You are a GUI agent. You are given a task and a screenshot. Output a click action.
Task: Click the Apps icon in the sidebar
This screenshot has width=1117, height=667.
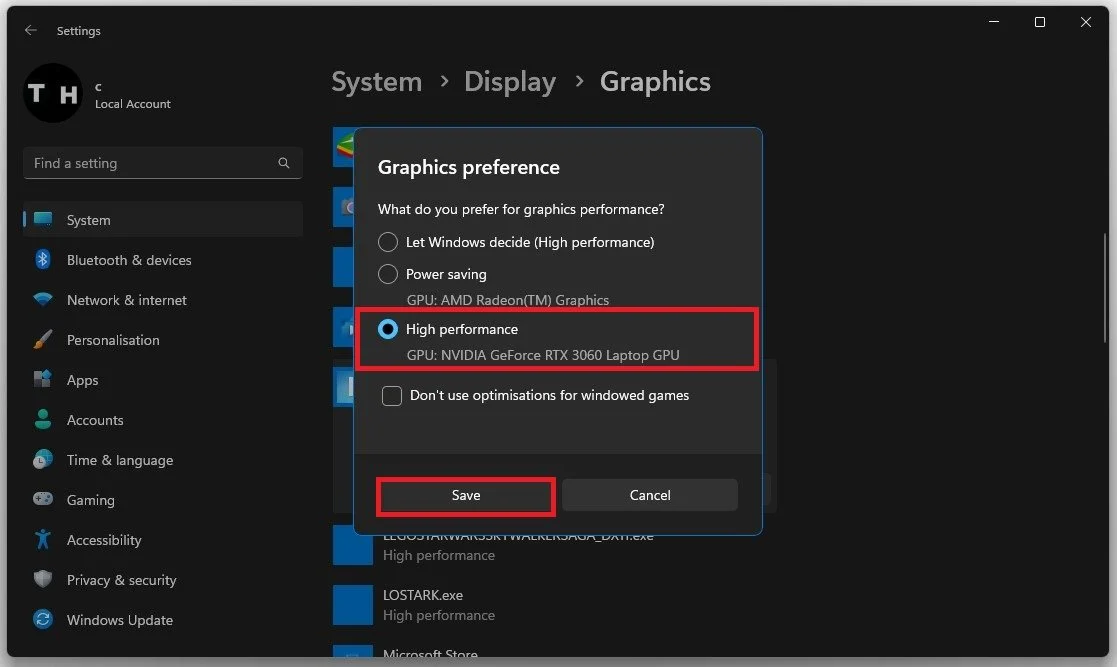click(43, 379)
